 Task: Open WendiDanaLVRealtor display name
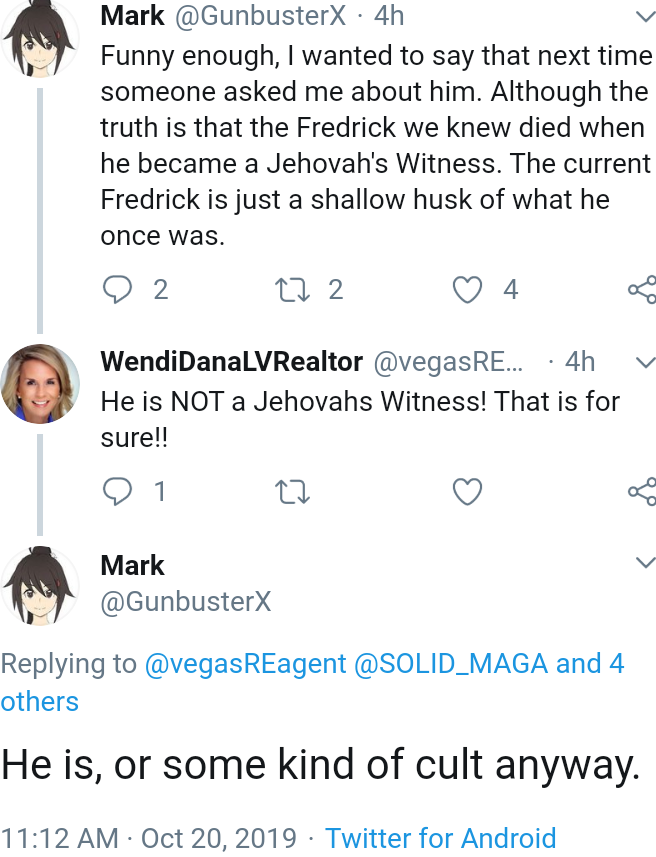(x=232, y=361)
